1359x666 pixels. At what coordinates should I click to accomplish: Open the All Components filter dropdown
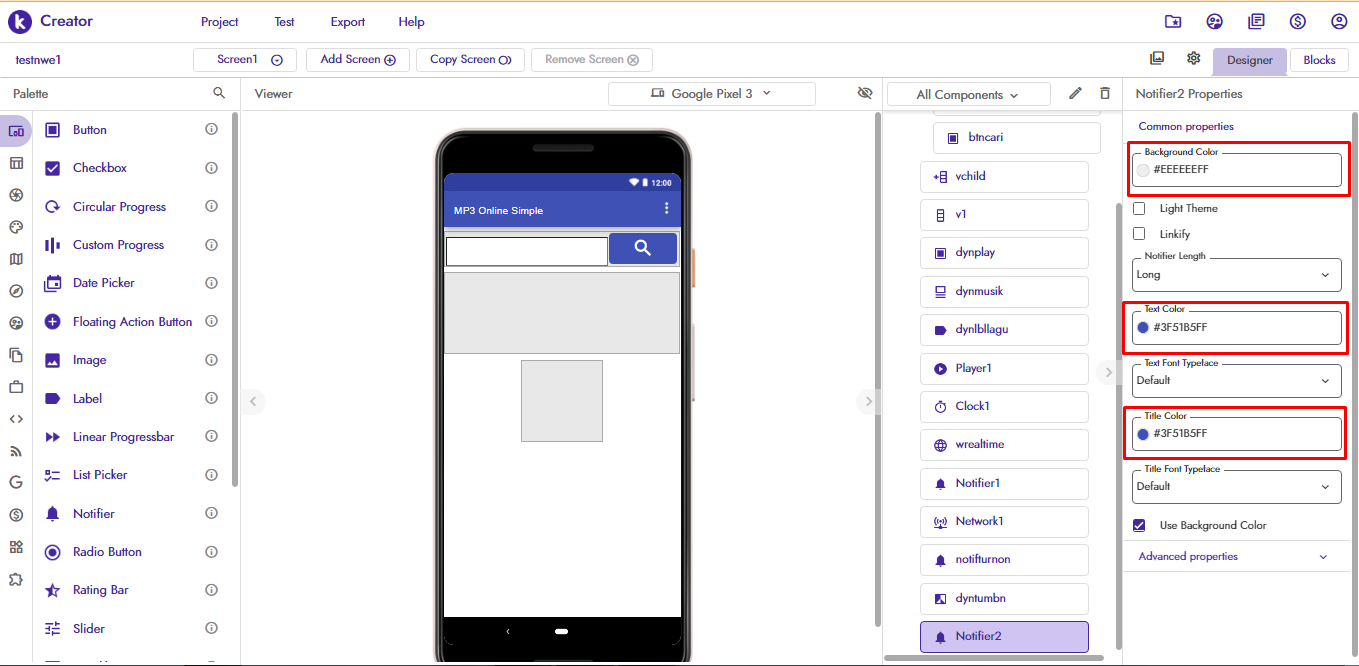pos(967,93)
